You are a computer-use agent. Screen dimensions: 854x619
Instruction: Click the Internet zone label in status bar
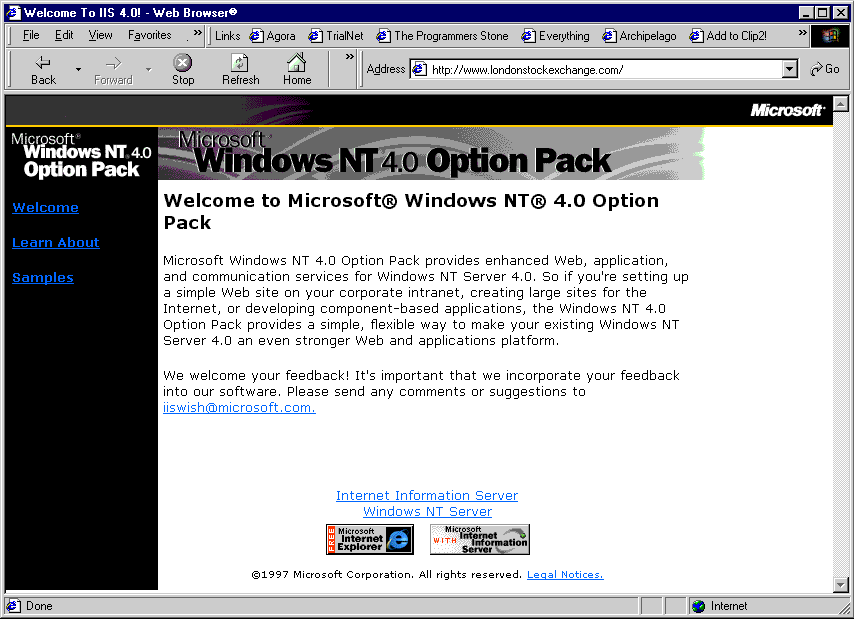729,606
